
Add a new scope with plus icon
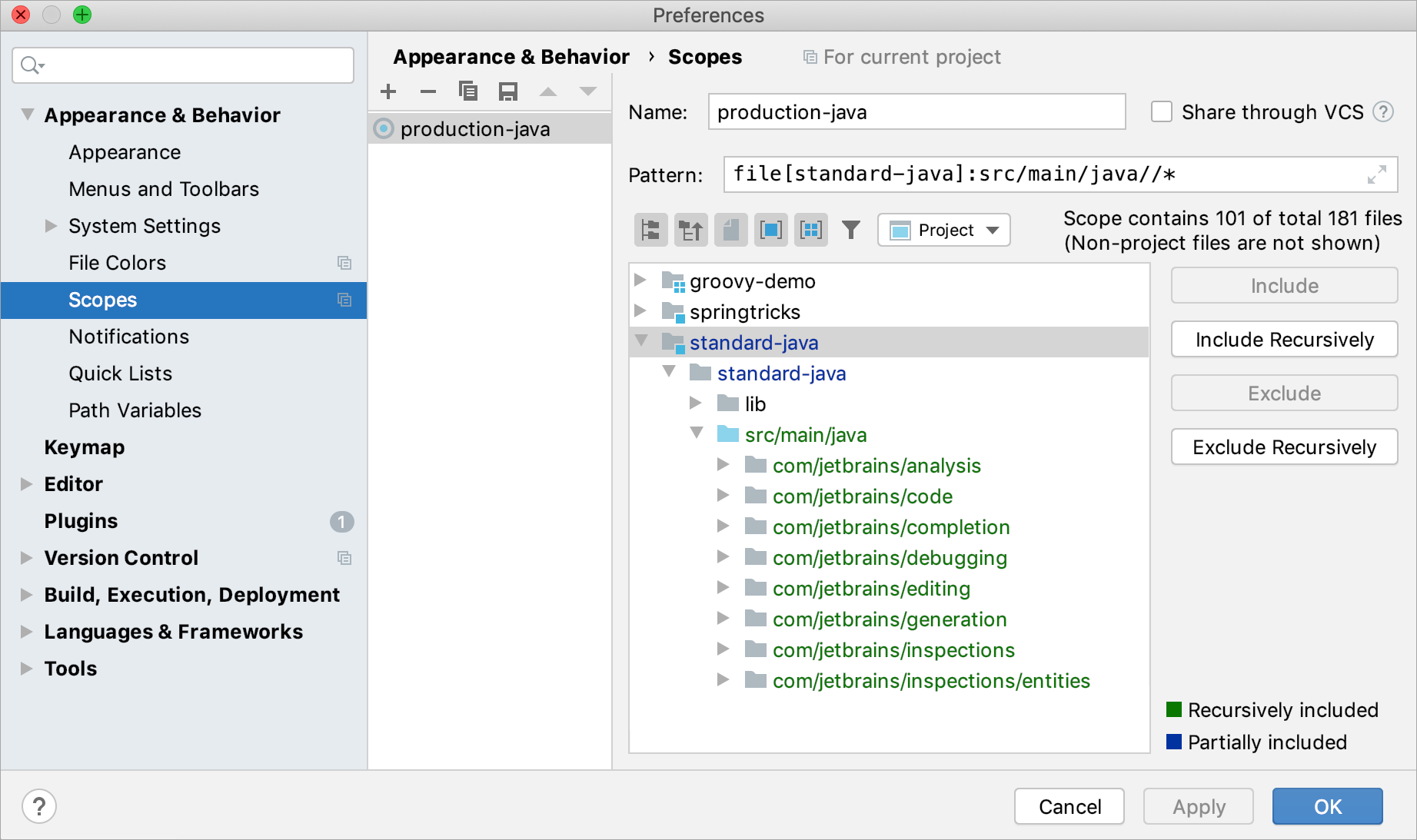[388, 91]
